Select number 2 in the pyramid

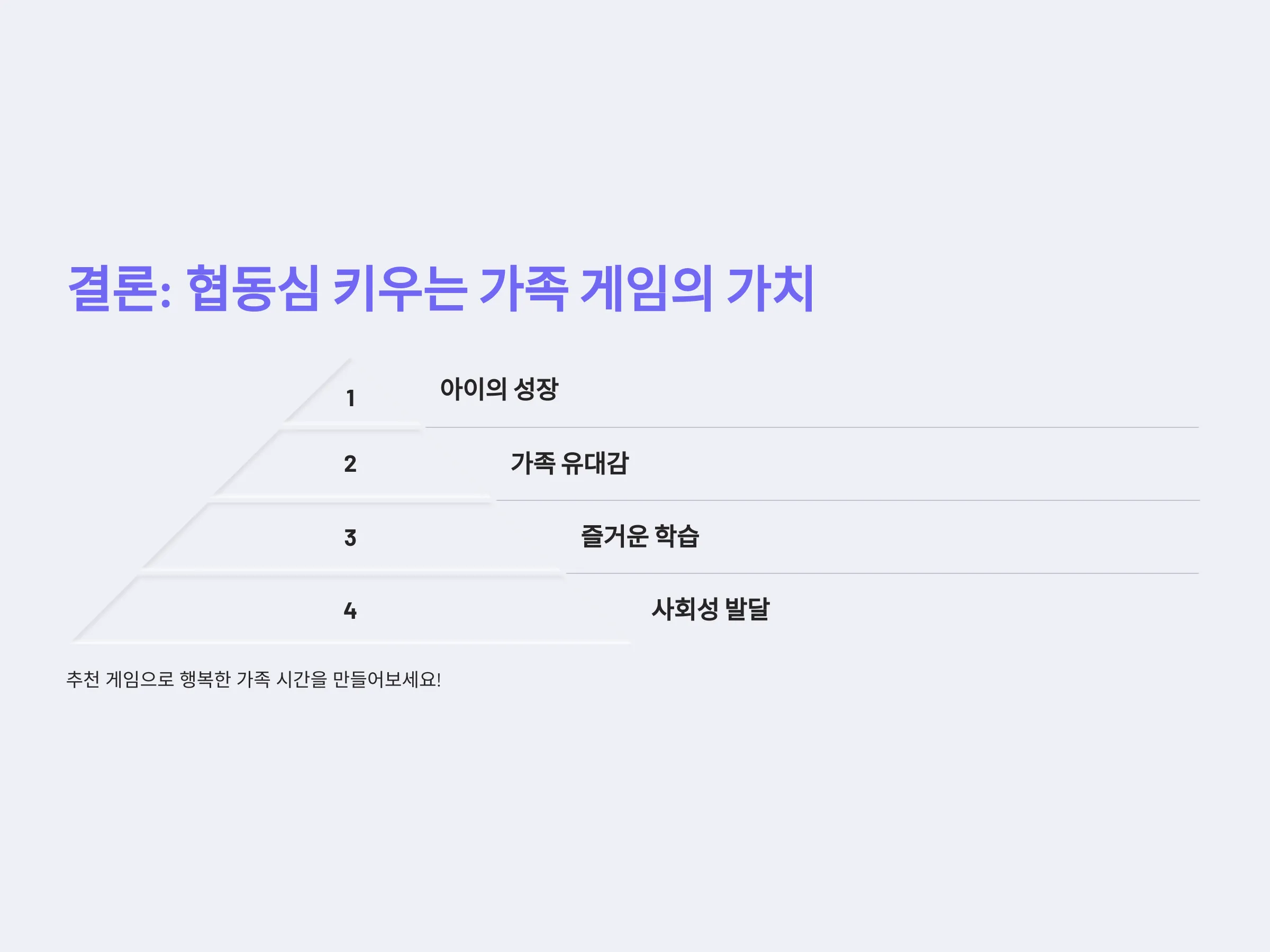click(x=350, y=464)
